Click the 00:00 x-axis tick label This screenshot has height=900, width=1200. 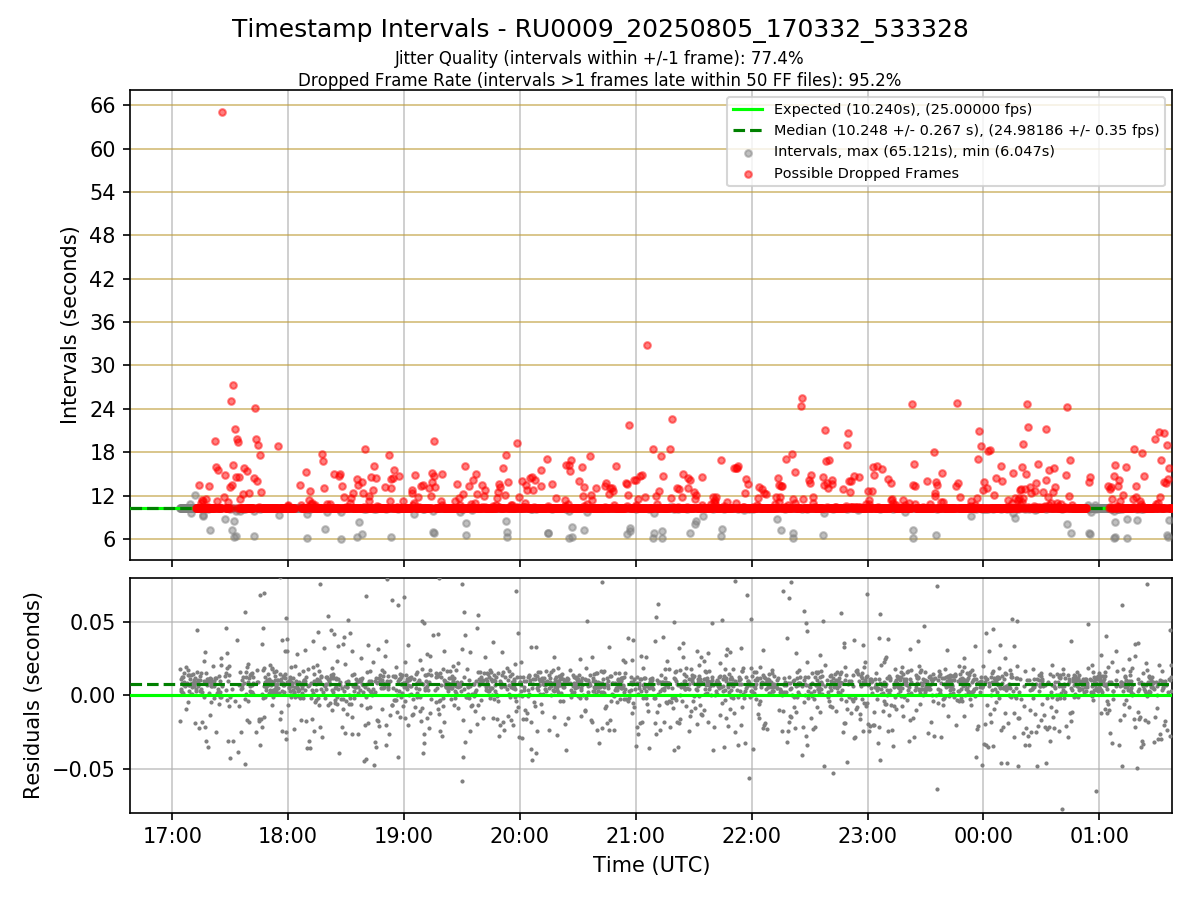coord(983,835)
